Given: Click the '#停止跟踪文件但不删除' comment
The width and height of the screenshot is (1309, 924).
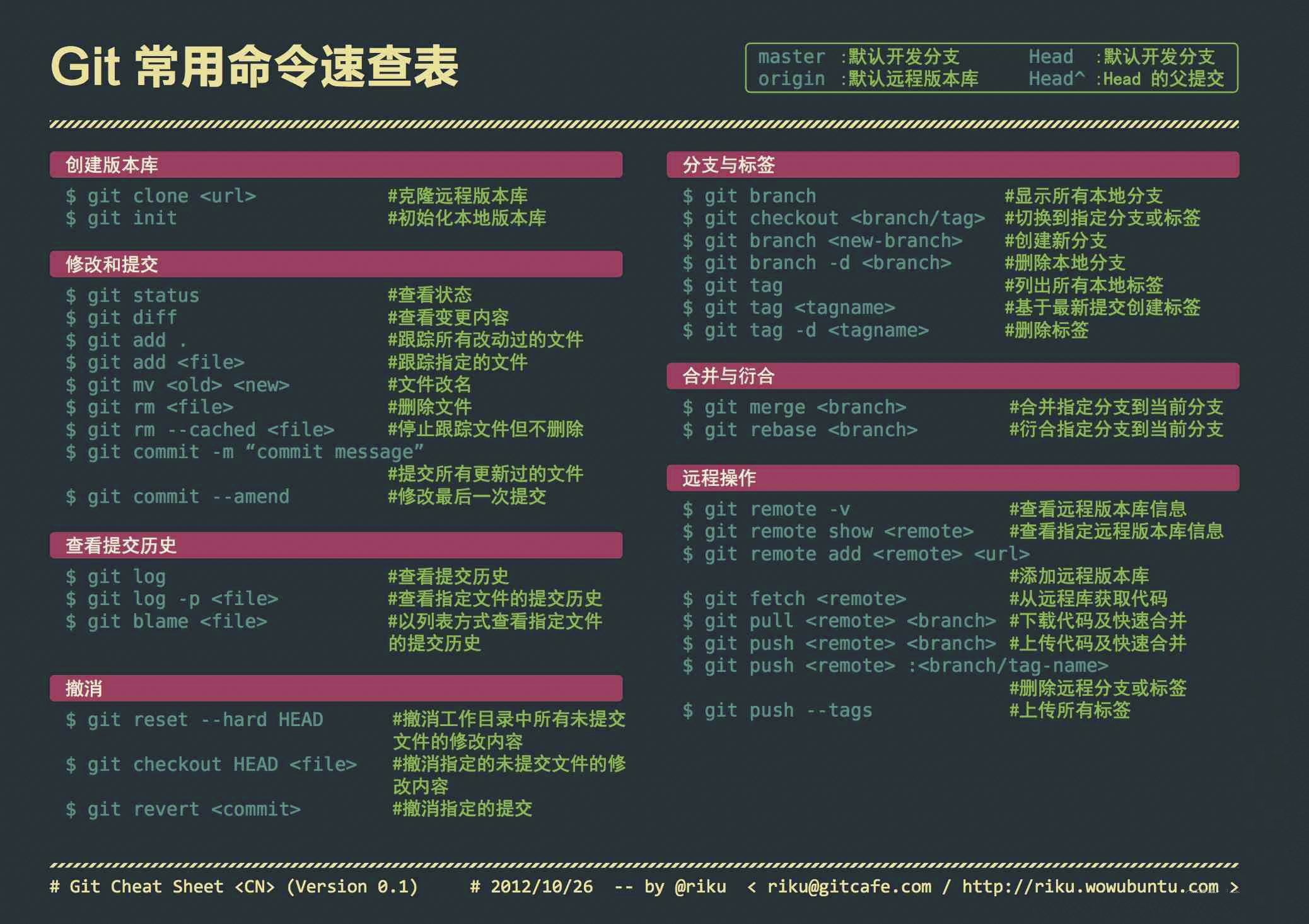Looking at the screenshot, I should (x=486, y=429).
